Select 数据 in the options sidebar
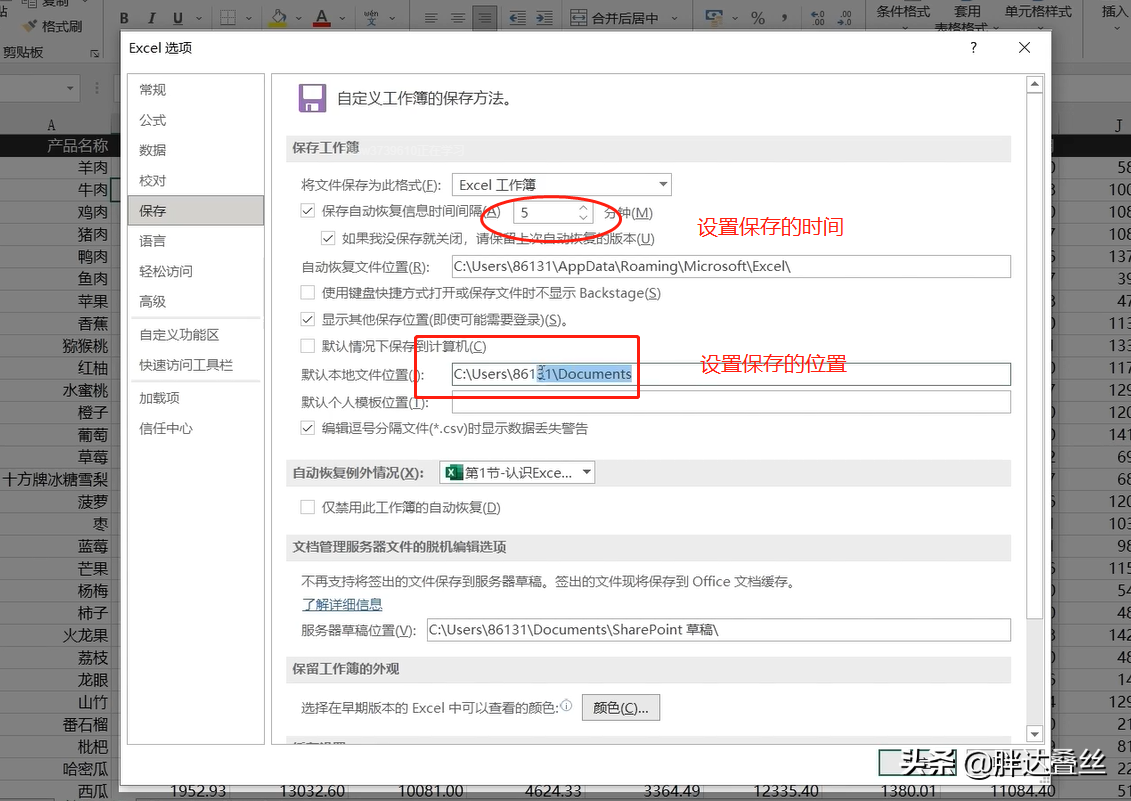Screen dimensions: 1131x801 (195, 150)
